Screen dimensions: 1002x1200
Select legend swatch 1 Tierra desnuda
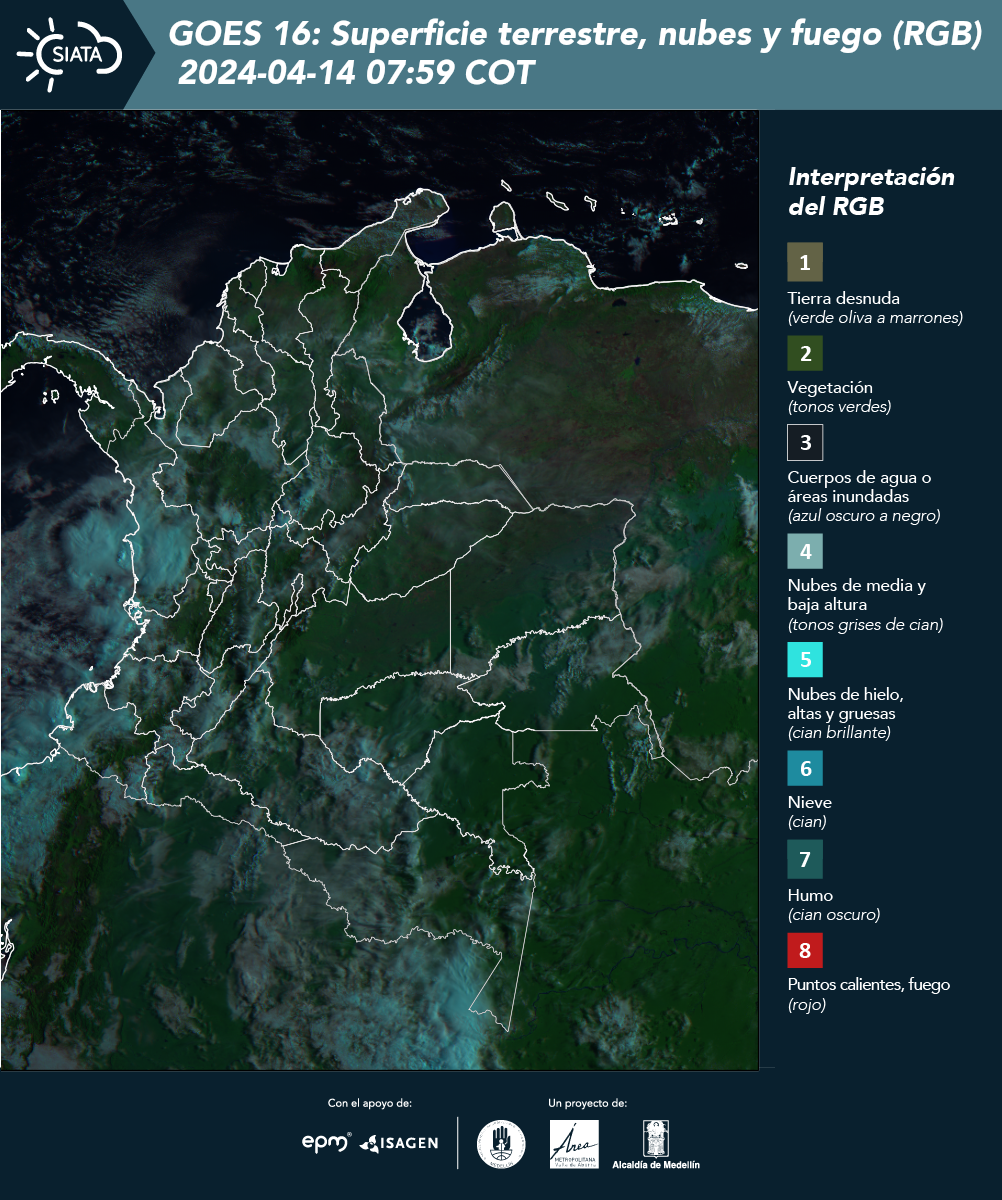click(x=805, y=262)
